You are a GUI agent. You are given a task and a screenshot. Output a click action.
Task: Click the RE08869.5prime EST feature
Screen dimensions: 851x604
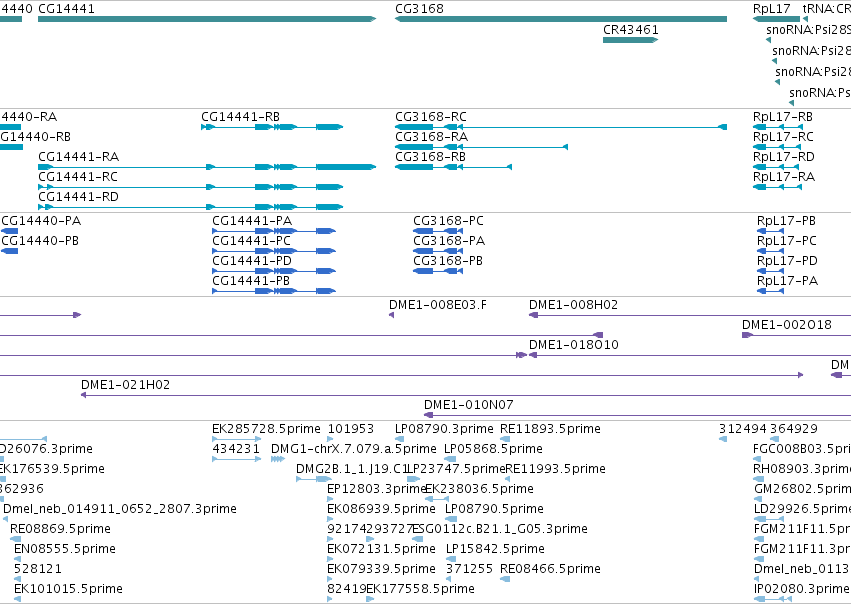[x=17, y=539]
